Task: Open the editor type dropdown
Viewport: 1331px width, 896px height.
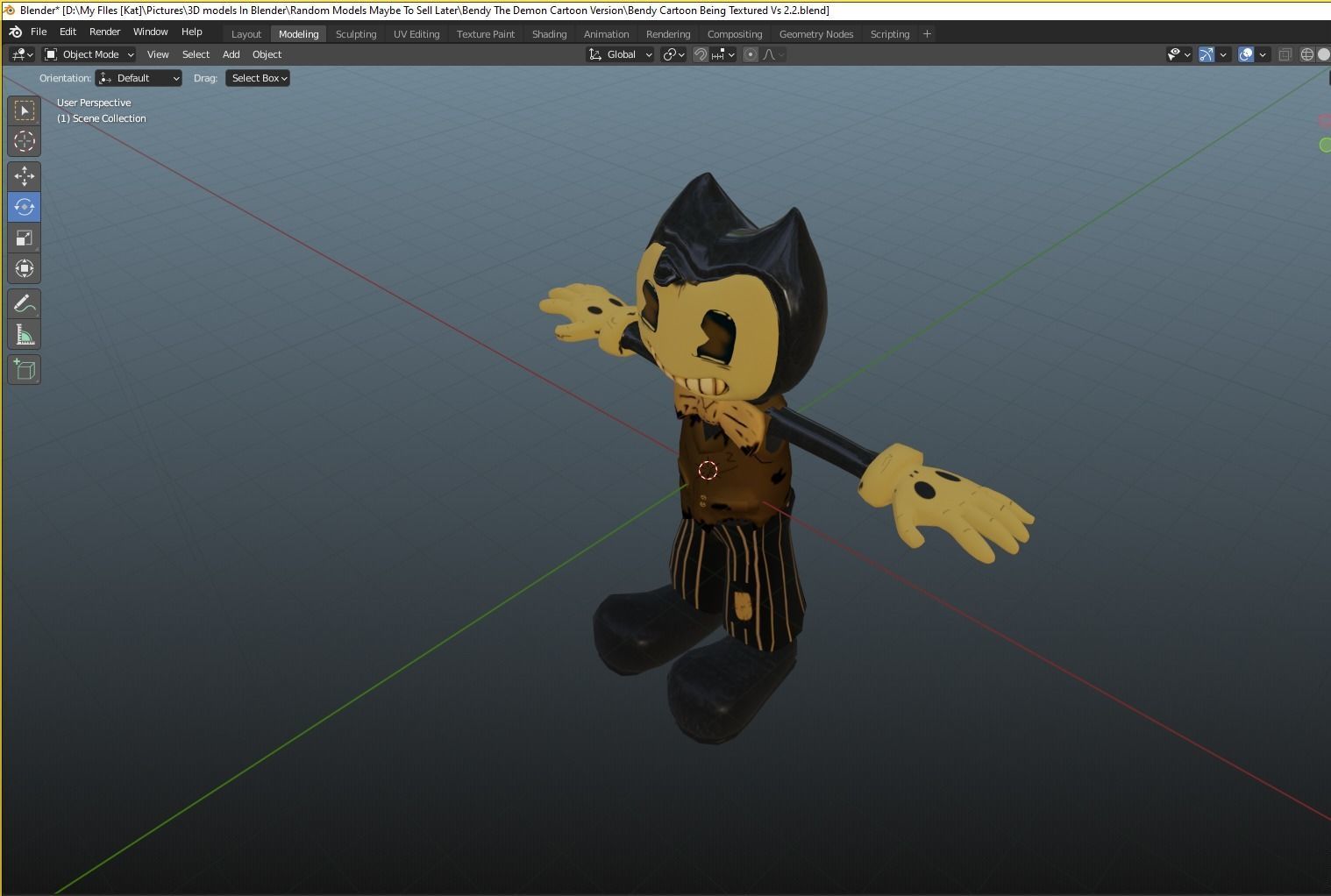Action: (22, 54)
